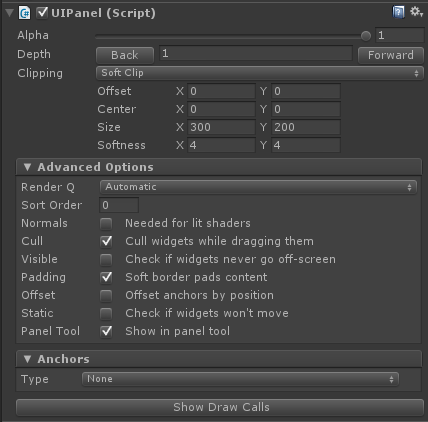Click the 'Show in panel tool' text

click(177, 331)
